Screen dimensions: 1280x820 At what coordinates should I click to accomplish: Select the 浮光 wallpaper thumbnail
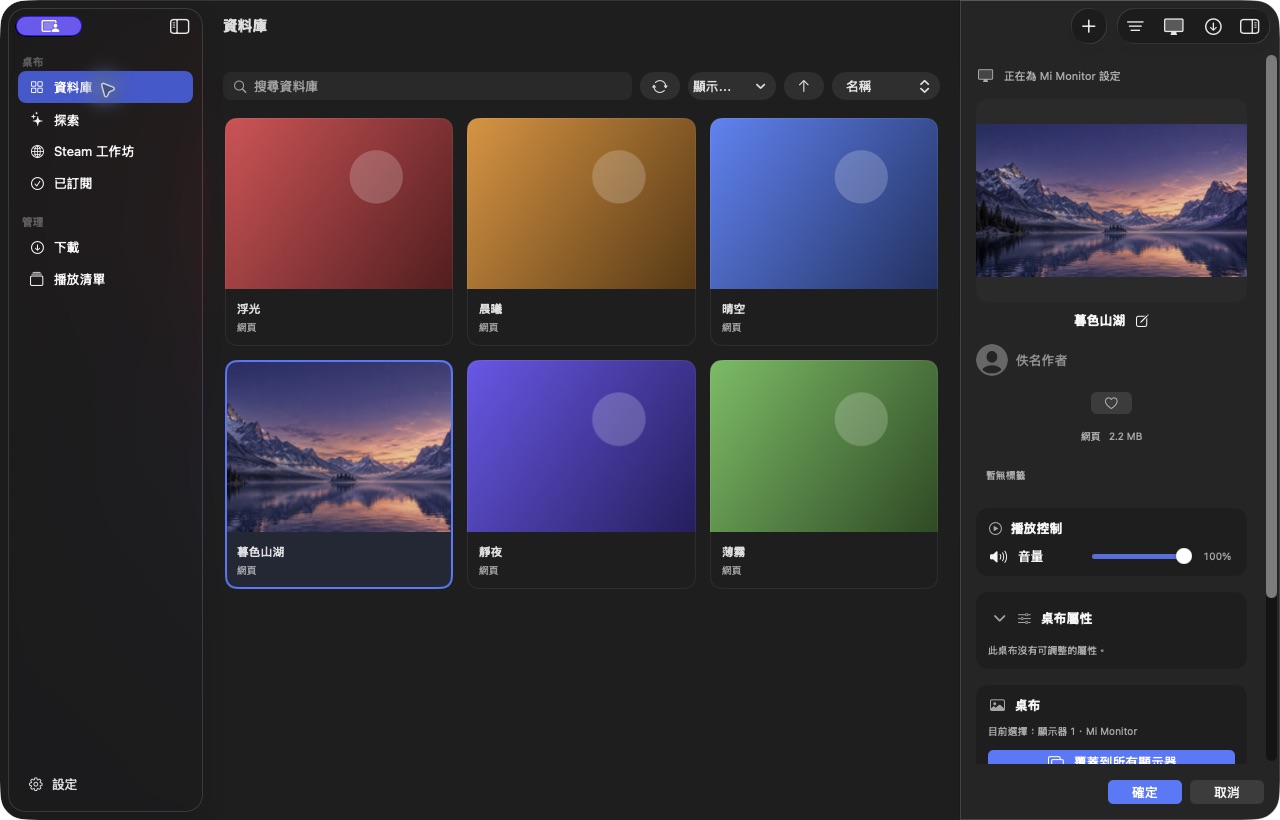coord(339,204)
